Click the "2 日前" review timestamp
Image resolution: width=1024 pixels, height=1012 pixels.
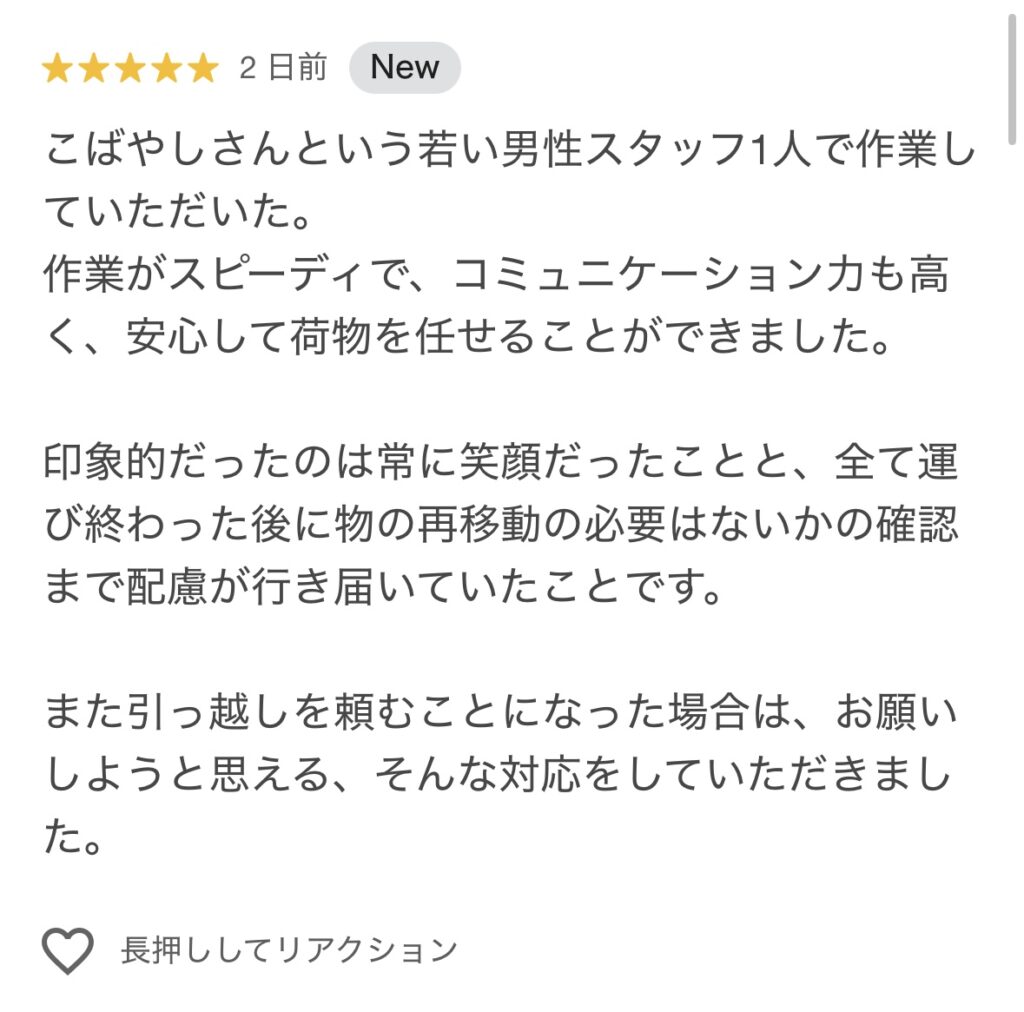283,68
